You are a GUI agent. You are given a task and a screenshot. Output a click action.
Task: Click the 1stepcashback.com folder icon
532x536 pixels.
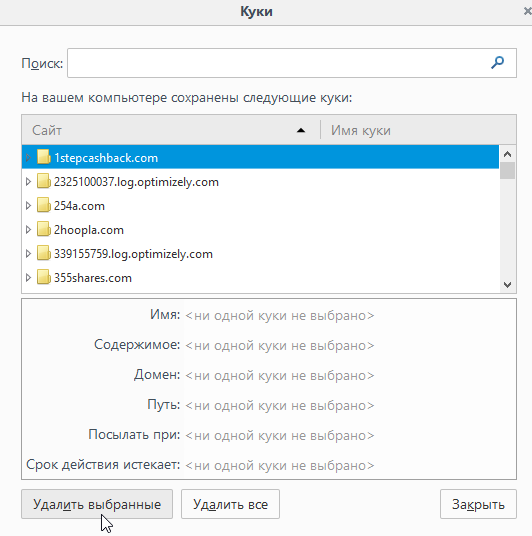click(x=44, y=157)
